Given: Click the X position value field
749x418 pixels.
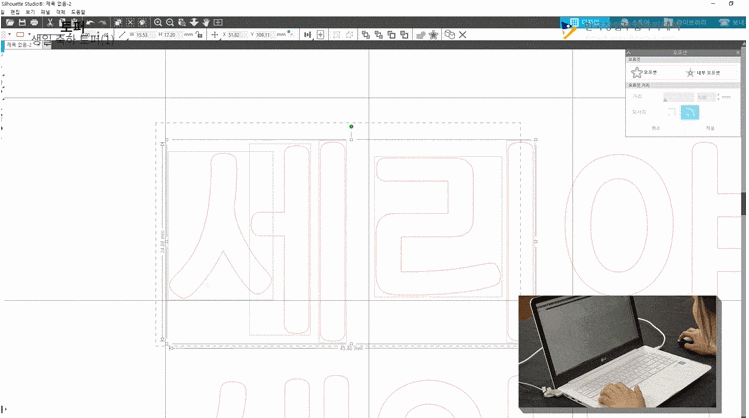Looking at the screenshot, I should pyautogui.click(x=235, y=35).
